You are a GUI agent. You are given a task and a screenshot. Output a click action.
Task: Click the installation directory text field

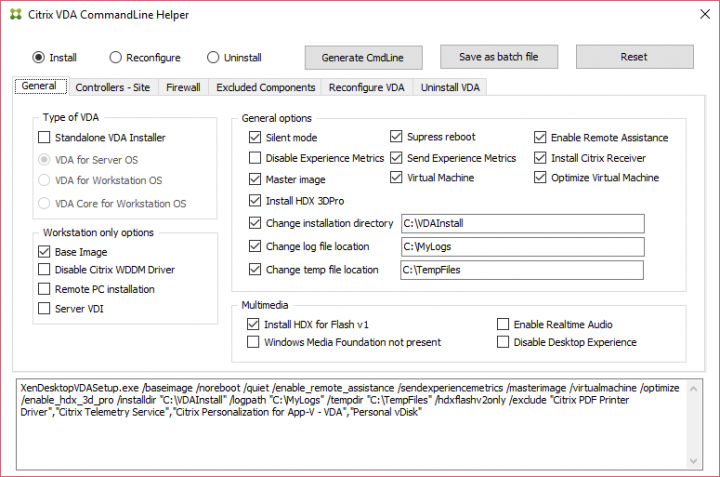tap(521, 223)
